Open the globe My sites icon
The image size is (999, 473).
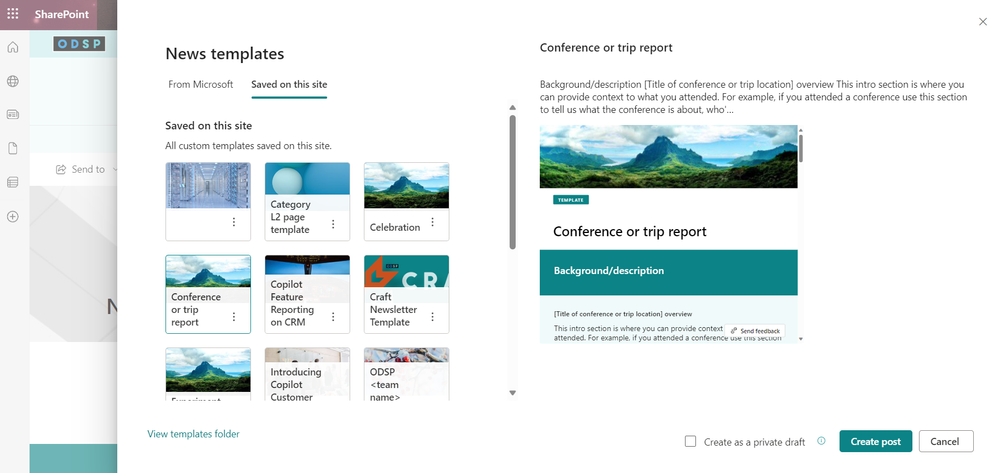coord(13,82)
